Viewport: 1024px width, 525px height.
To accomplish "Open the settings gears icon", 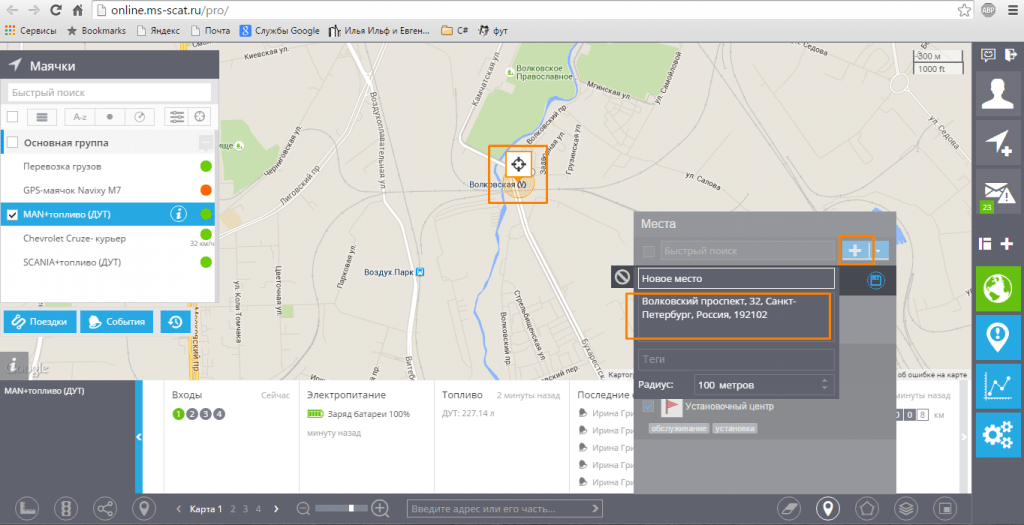I will click(997, 435).
